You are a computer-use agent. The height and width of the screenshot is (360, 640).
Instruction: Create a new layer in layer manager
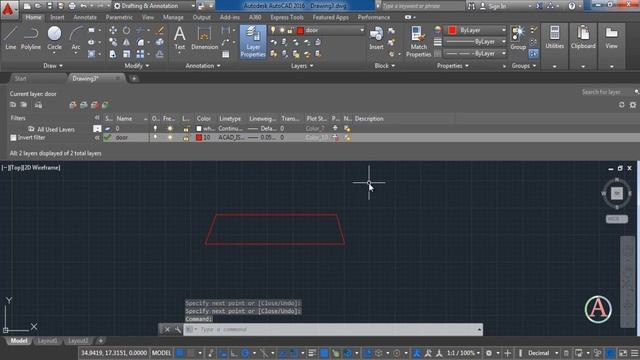pos(73,105)
